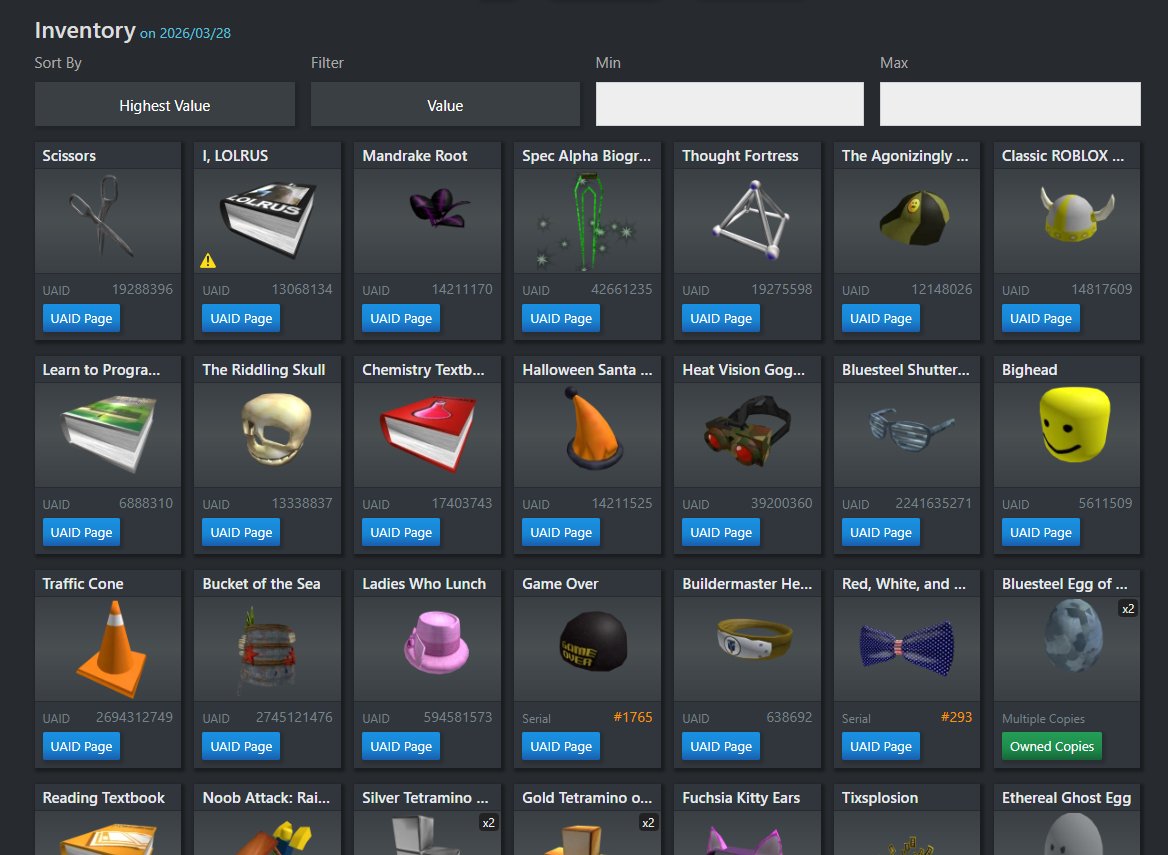
Task: Open UAID Page for Bluesteel Shutter shades
Action: point(880,532)
